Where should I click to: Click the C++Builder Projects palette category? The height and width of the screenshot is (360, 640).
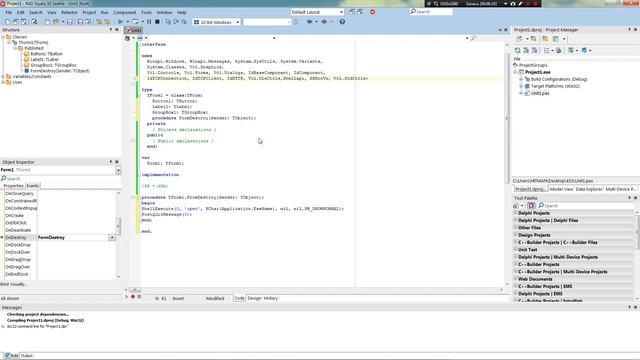[x=573, y=264]
